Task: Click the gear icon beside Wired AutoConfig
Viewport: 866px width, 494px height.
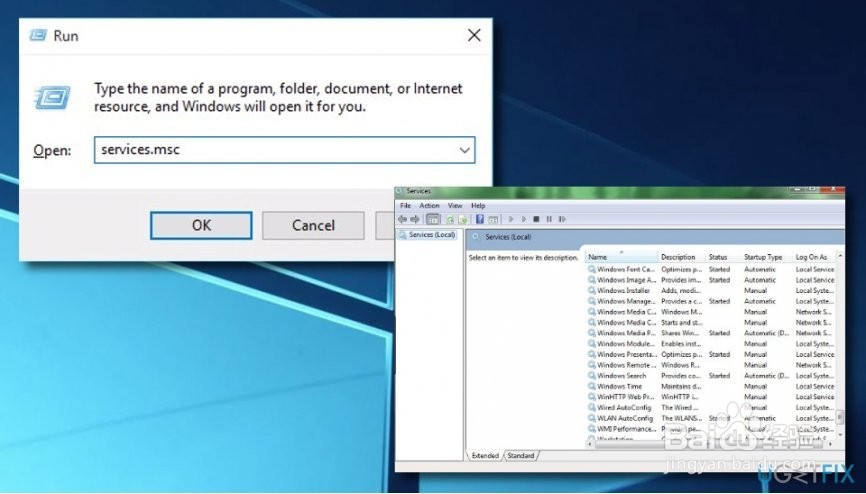Action: (x=592, y=408)
